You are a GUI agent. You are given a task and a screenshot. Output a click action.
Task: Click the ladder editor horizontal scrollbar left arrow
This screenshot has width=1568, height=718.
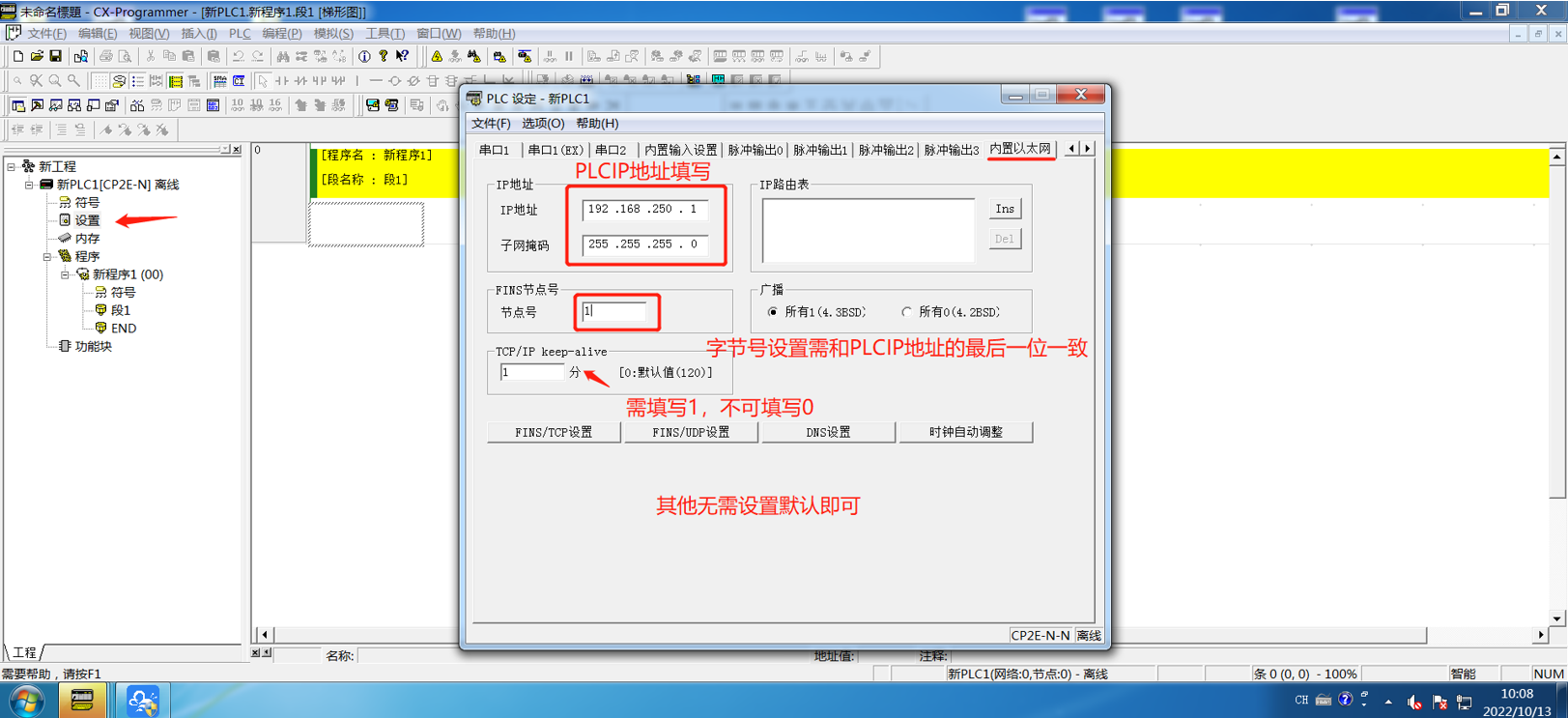click(x=264, y=635)
